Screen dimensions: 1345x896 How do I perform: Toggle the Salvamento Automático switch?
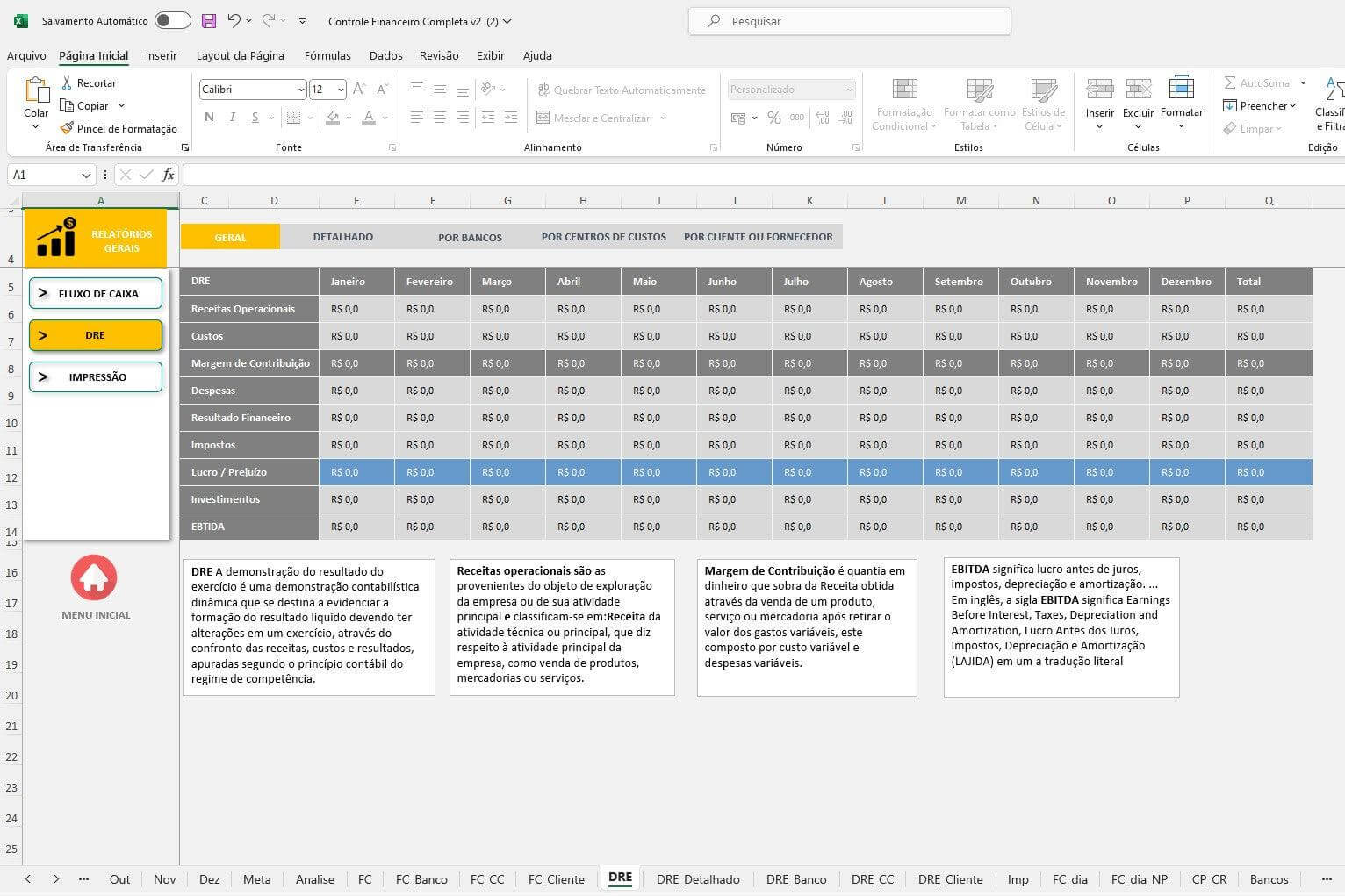click(x=172, y=21)
